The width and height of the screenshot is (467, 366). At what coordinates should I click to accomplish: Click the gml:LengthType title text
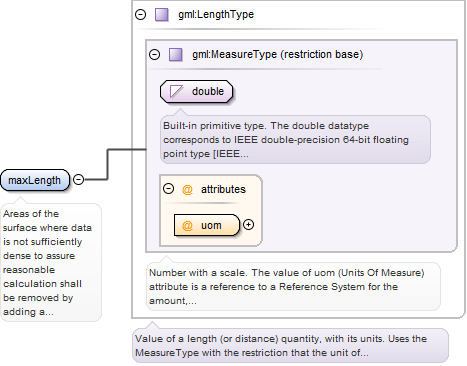[x=216, y=14]
